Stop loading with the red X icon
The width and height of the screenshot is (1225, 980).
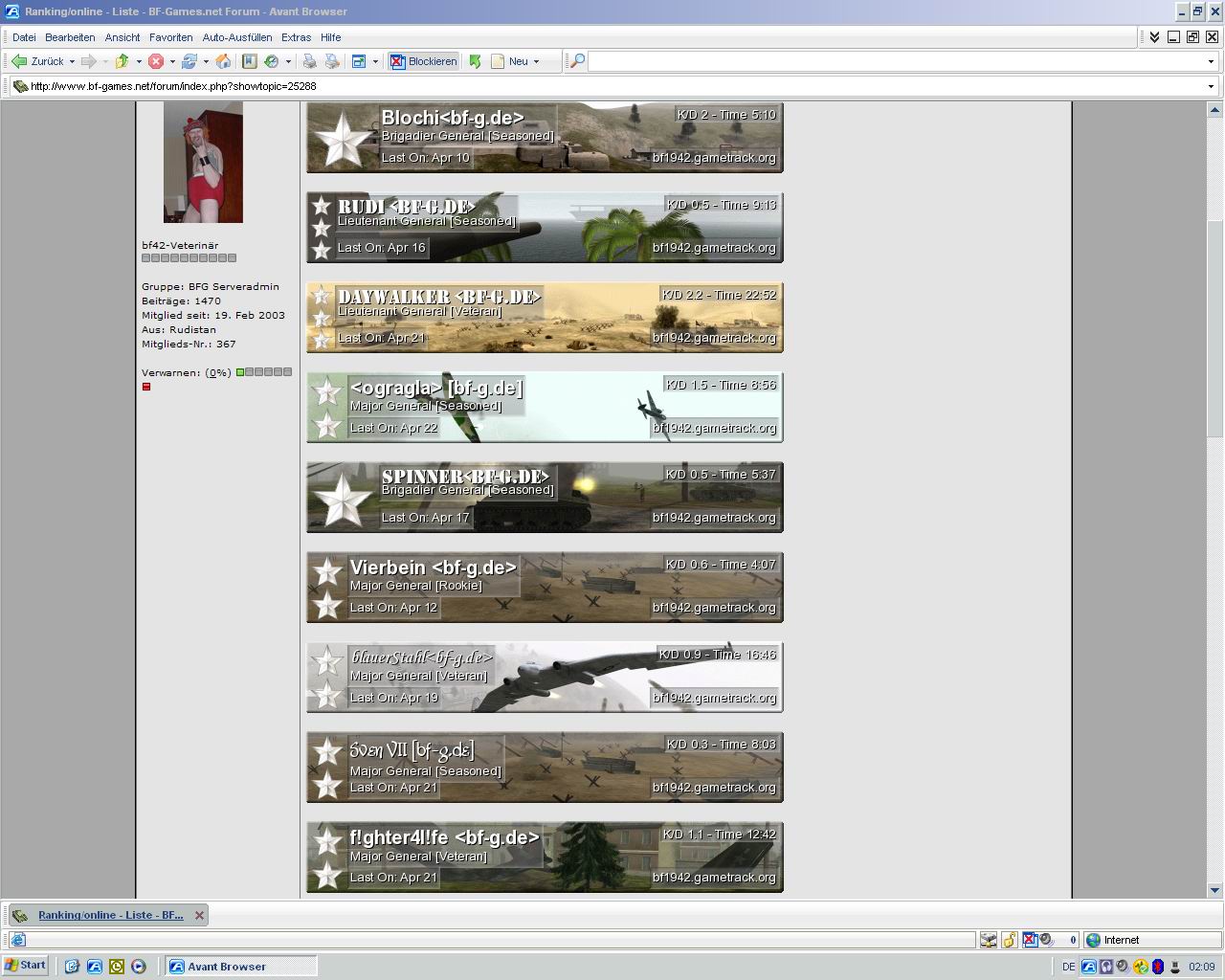(x=156, y=61)
